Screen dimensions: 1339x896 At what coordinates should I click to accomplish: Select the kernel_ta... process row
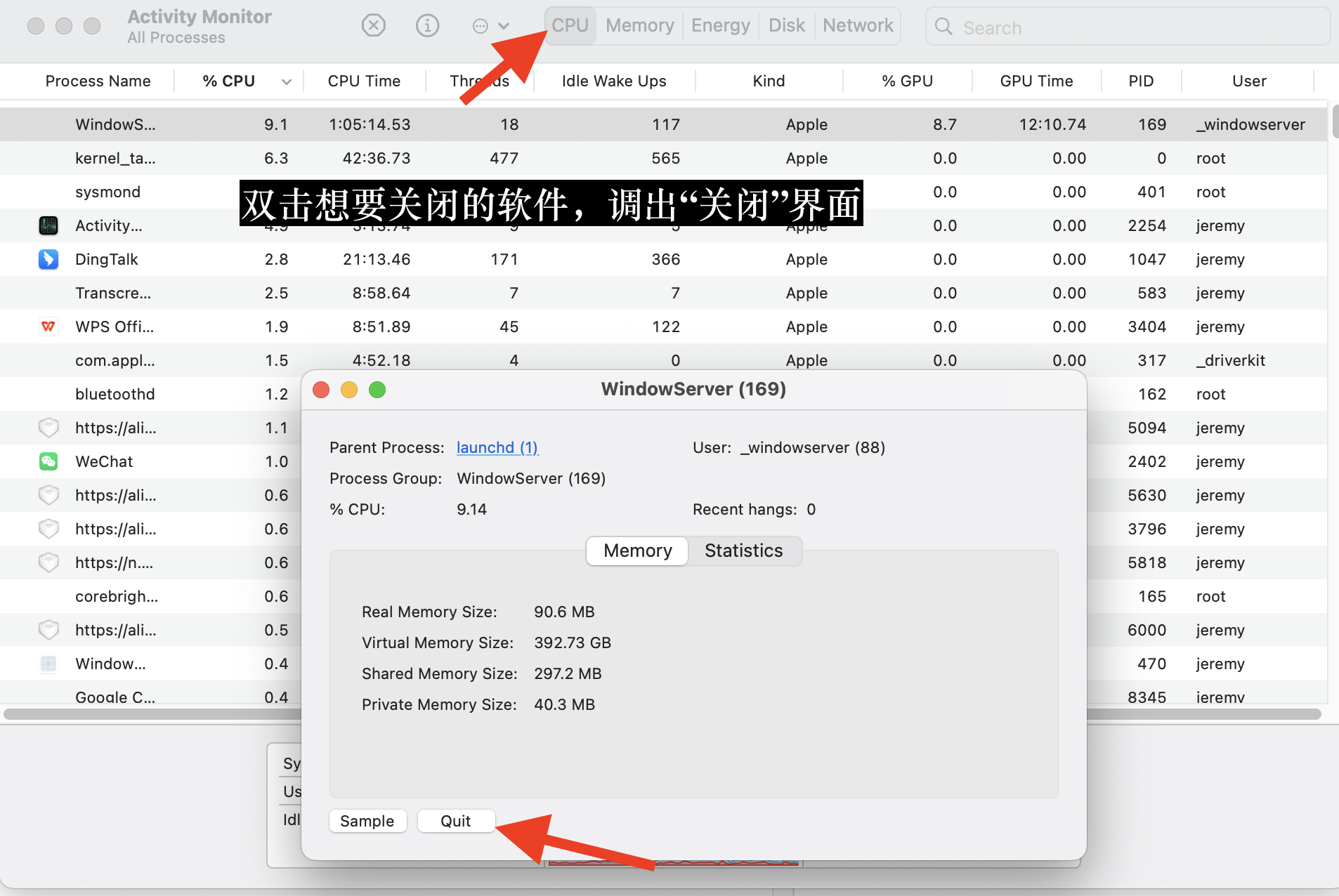(x=663, y=158)
